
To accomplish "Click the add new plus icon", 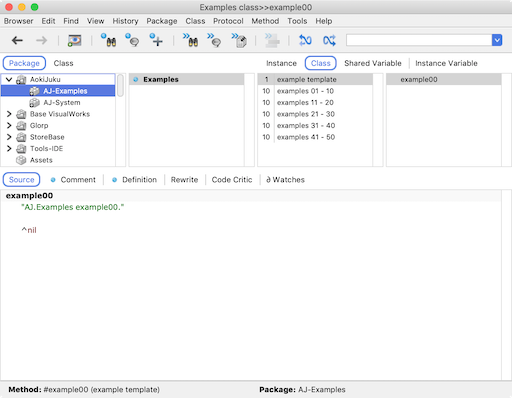I will pos(156,40).
